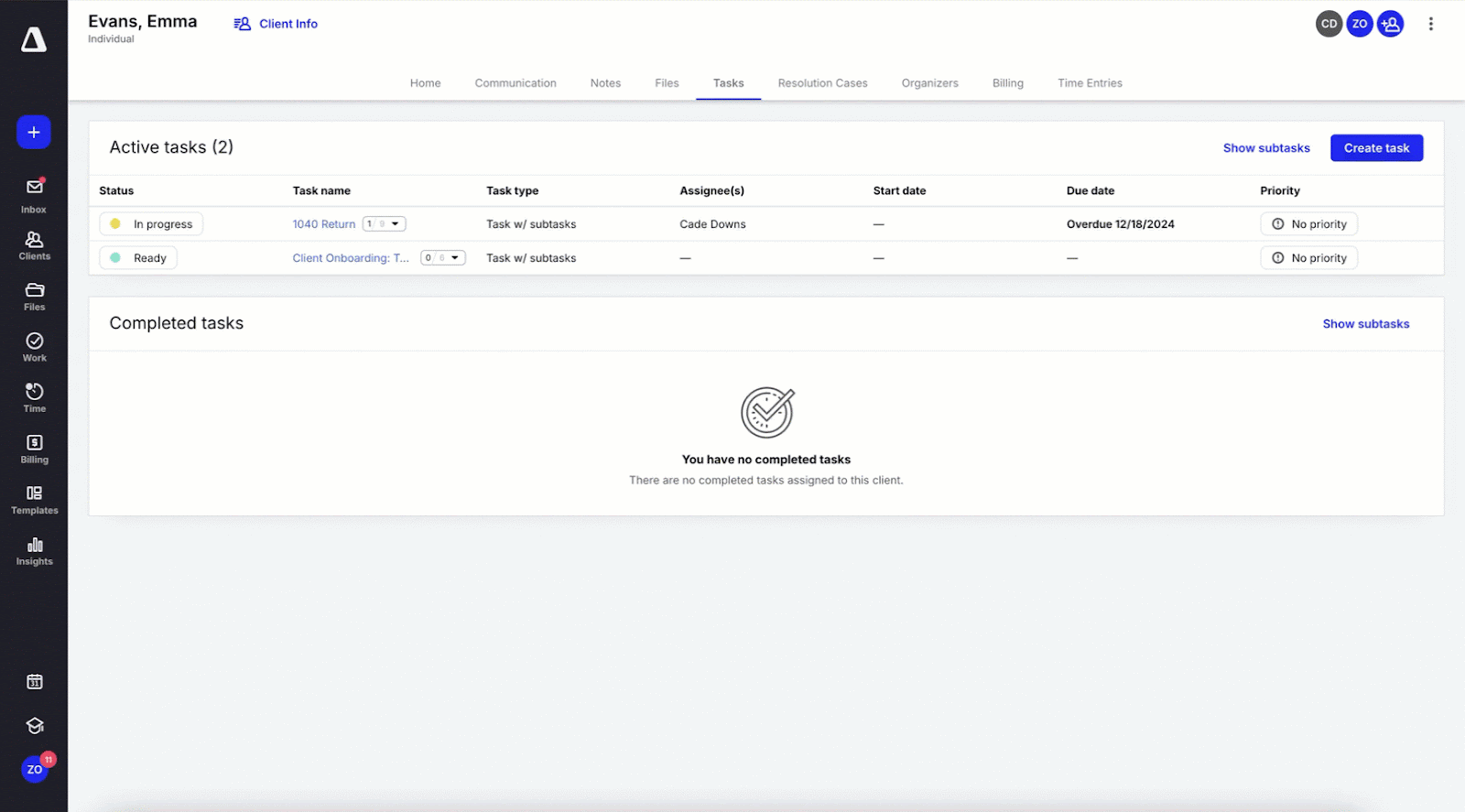This screenshot has width=1465, height=812.
Task: Switch to the Time Entries tab
Action: [x=1090, y=83]
